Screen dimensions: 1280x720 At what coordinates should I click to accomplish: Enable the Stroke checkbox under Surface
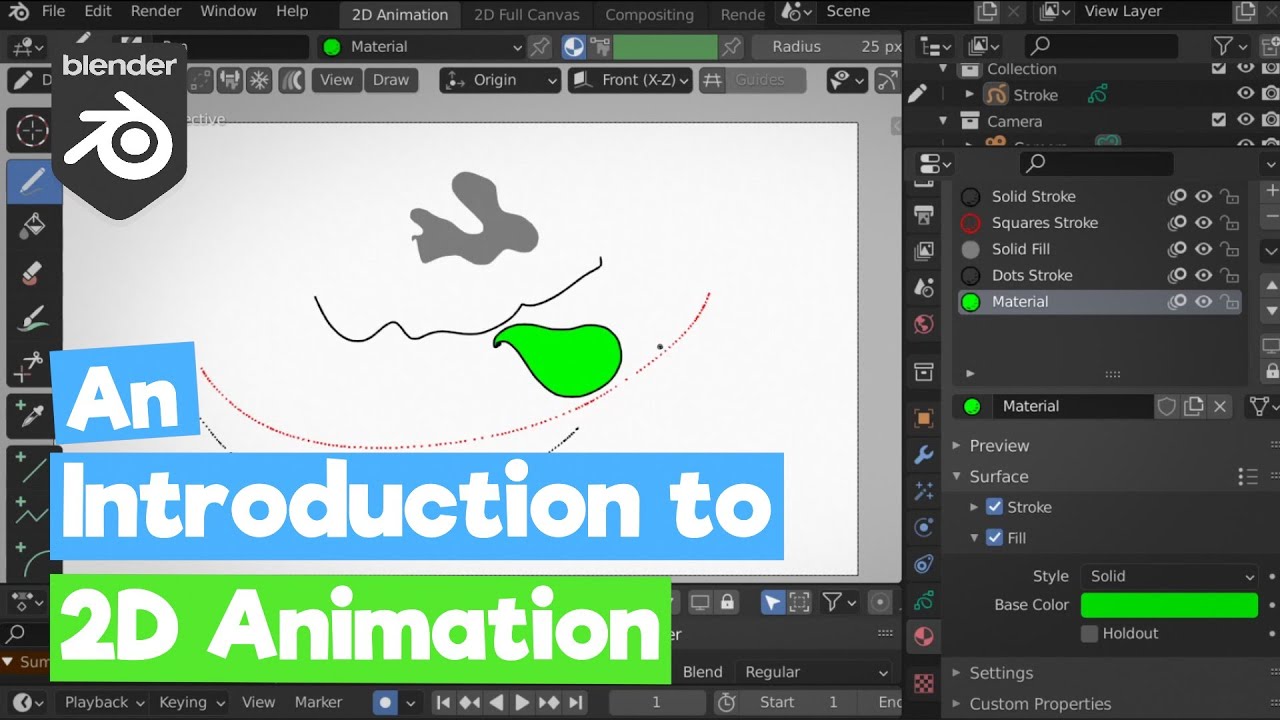point(994,507)
